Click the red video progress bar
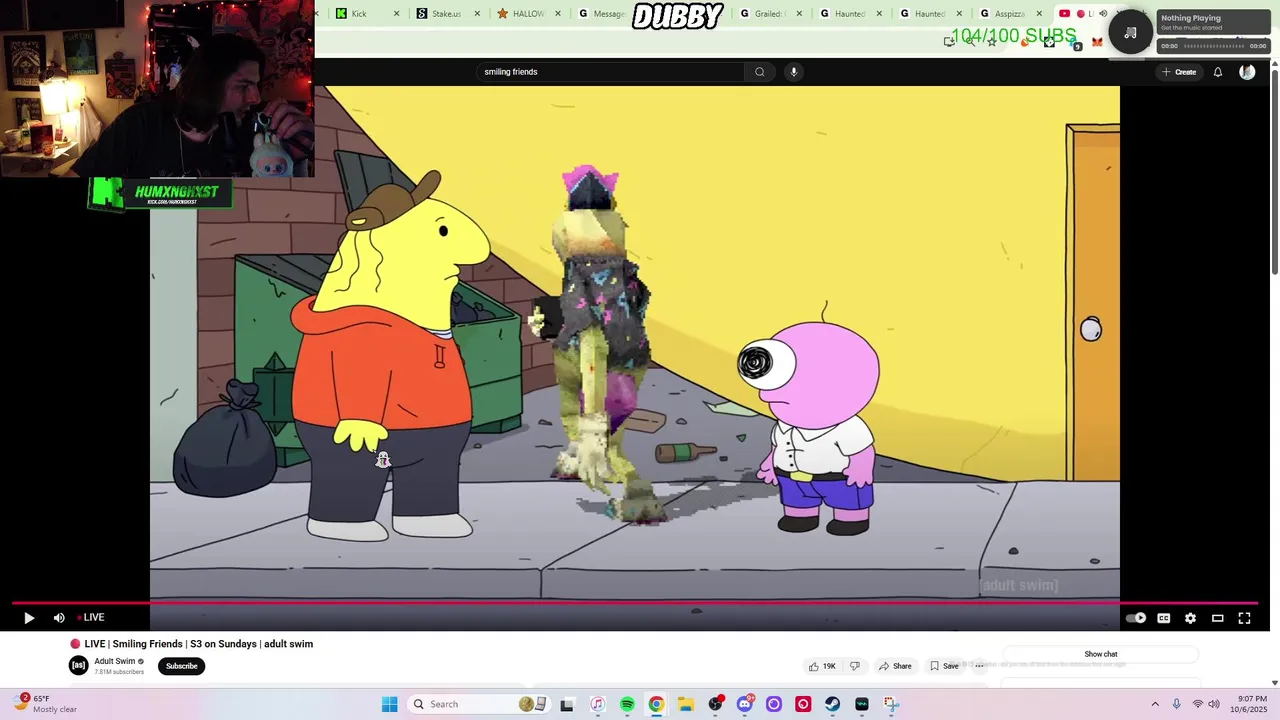The height and width of the screenshot is (720, 1280). 635,603
